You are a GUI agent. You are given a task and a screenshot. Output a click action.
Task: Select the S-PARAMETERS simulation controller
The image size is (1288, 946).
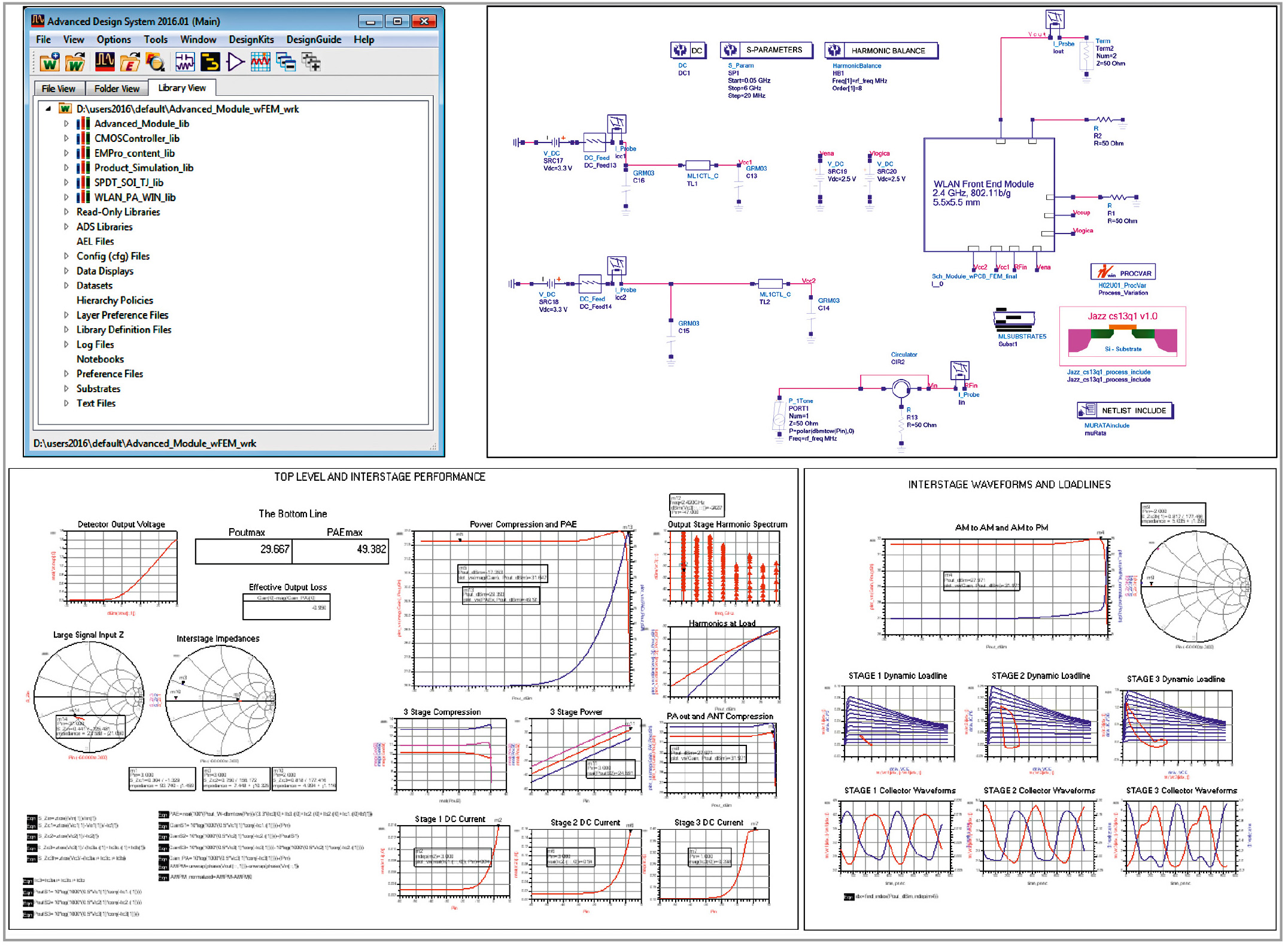pos(767,50)
